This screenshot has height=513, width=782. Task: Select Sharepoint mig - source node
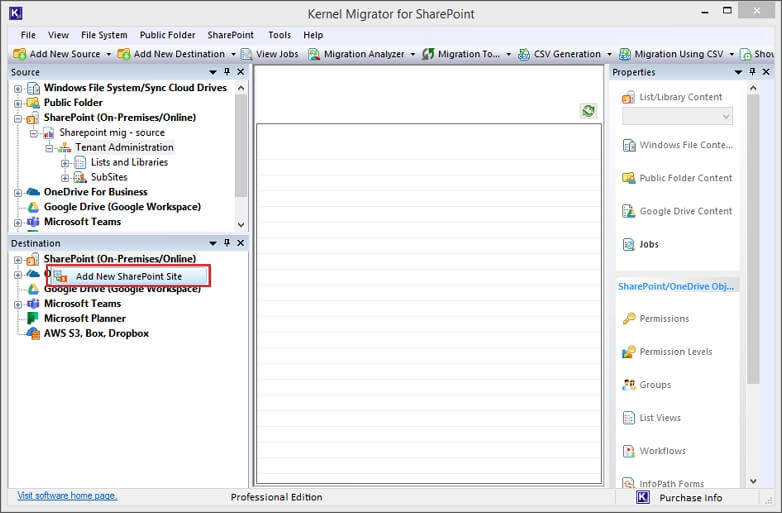coord(112,133)
